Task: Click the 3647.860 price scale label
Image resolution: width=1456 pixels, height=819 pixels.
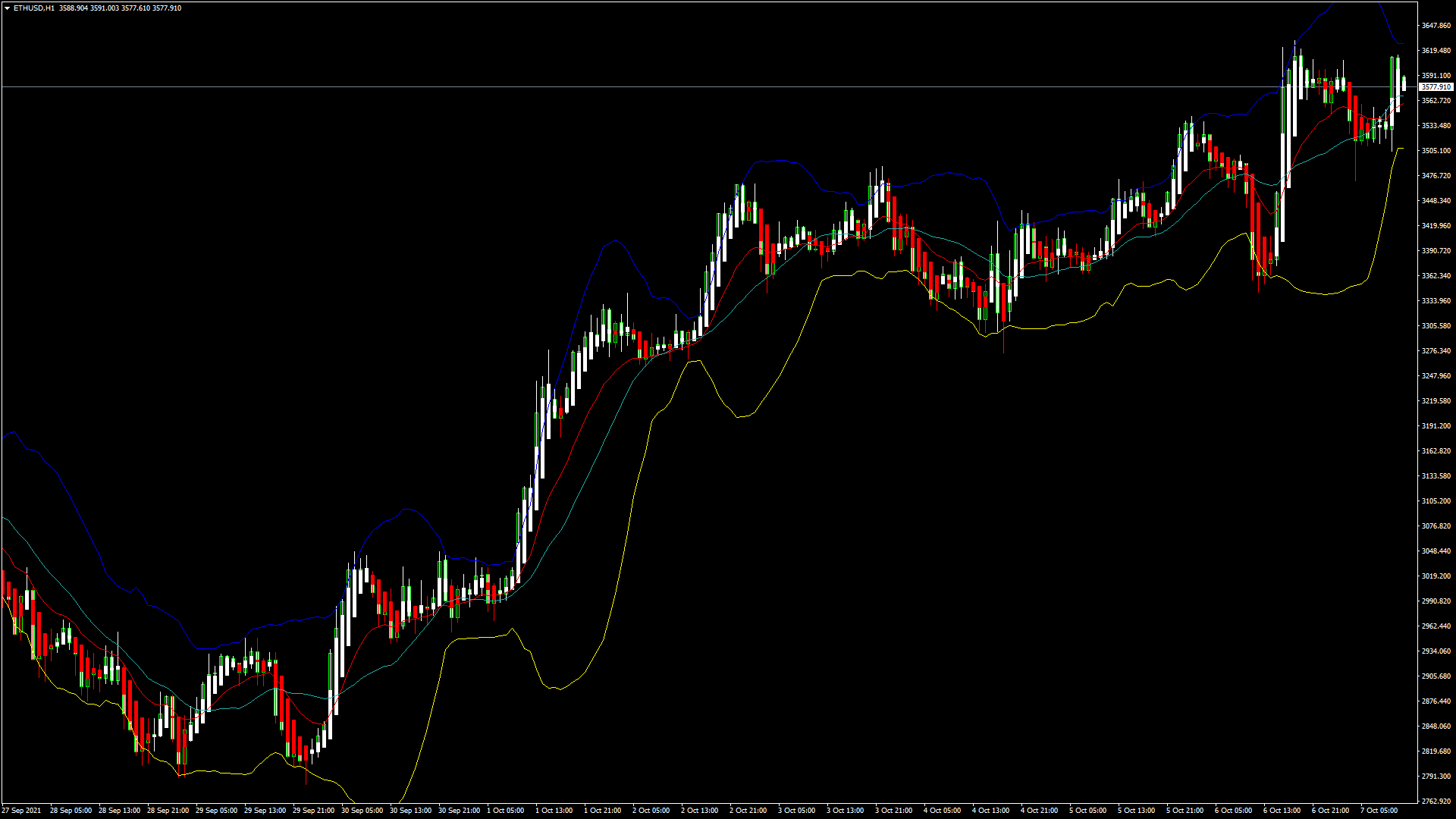Action: tap(1436, 26)
